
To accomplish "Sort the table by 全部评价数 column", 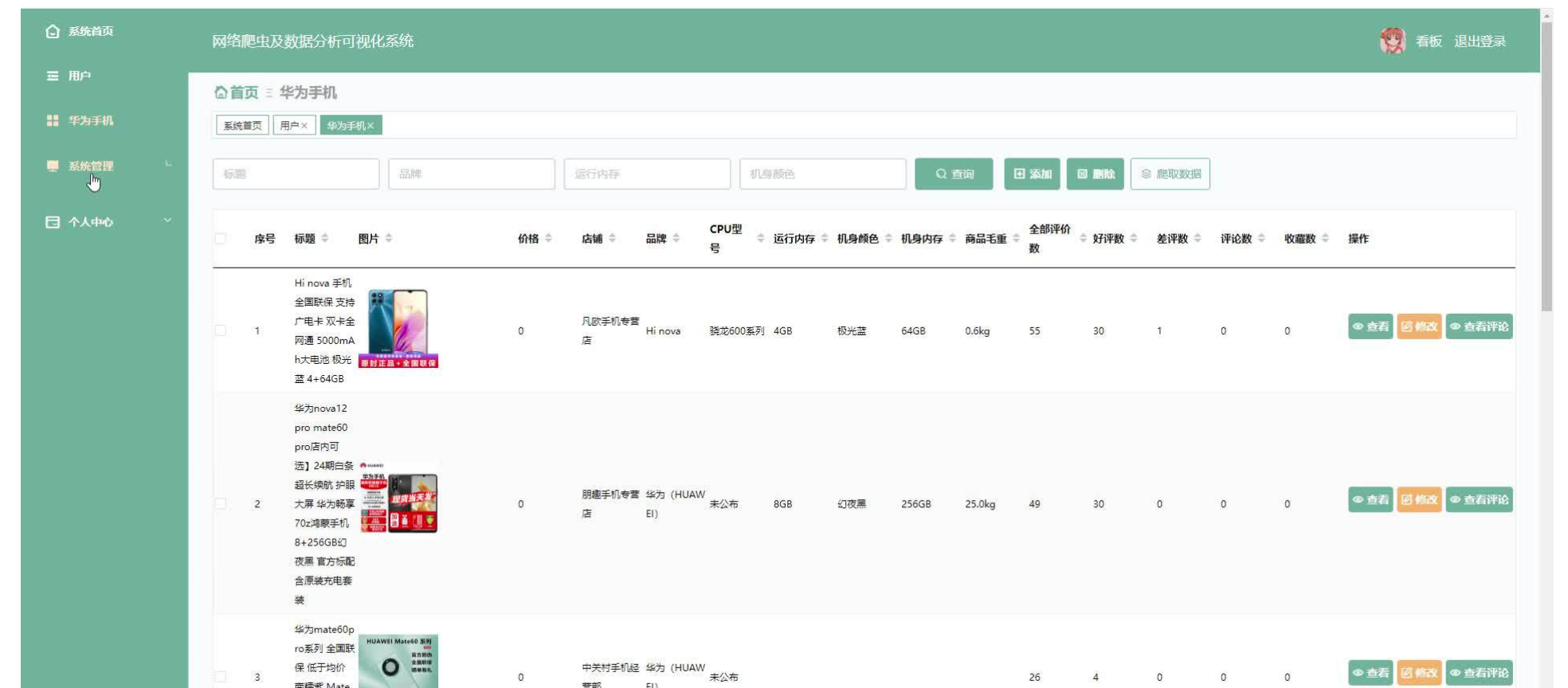I will point(1083,238).
